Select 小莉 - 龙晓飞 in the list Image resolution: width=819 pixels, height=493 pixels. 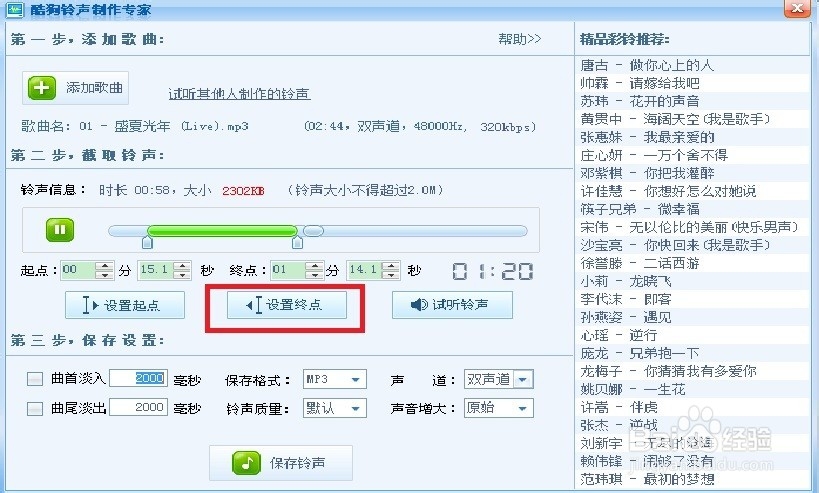(694, 281)
